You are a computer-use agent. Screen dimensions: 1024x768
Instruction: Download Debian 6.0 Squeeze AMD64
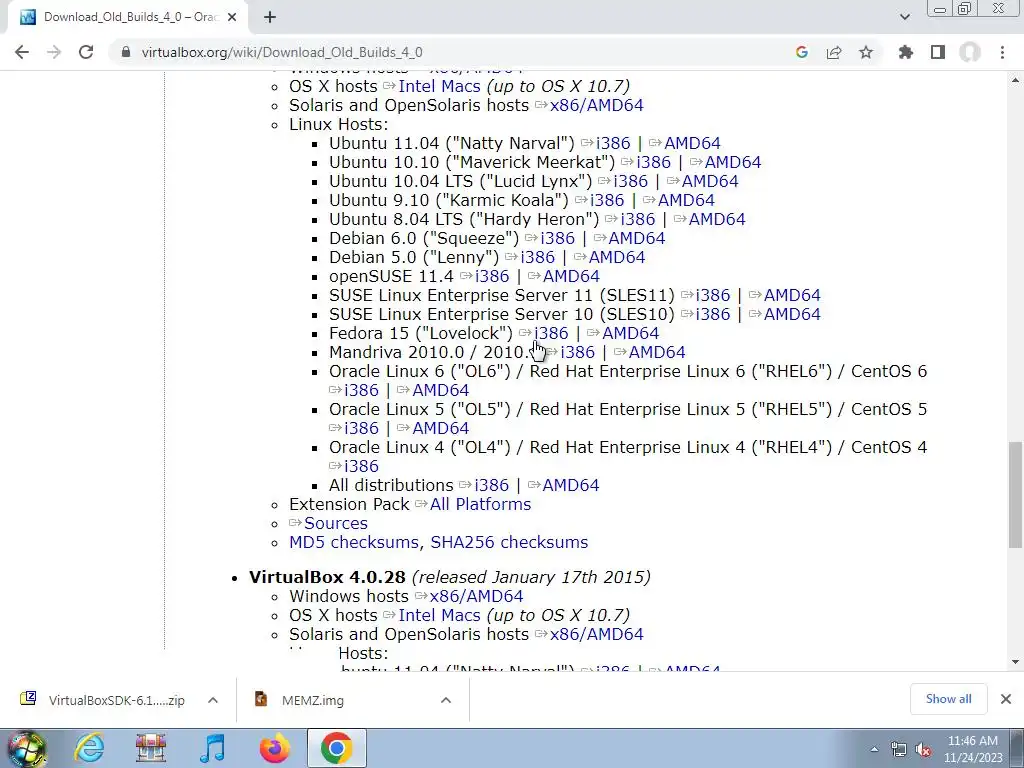[636, 238]
